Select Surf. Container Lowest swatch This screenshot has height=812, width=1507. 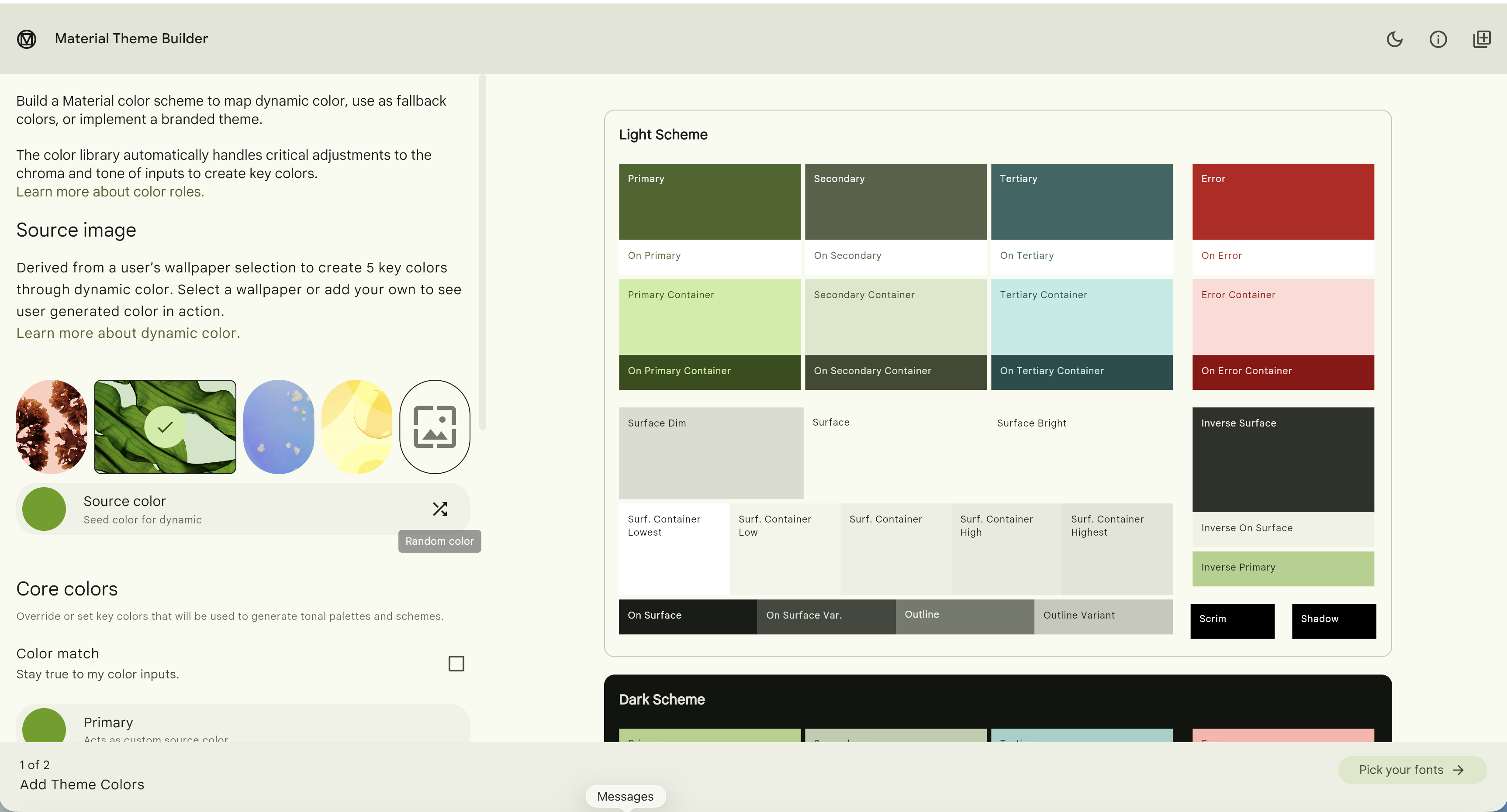(x=674, y=550)
